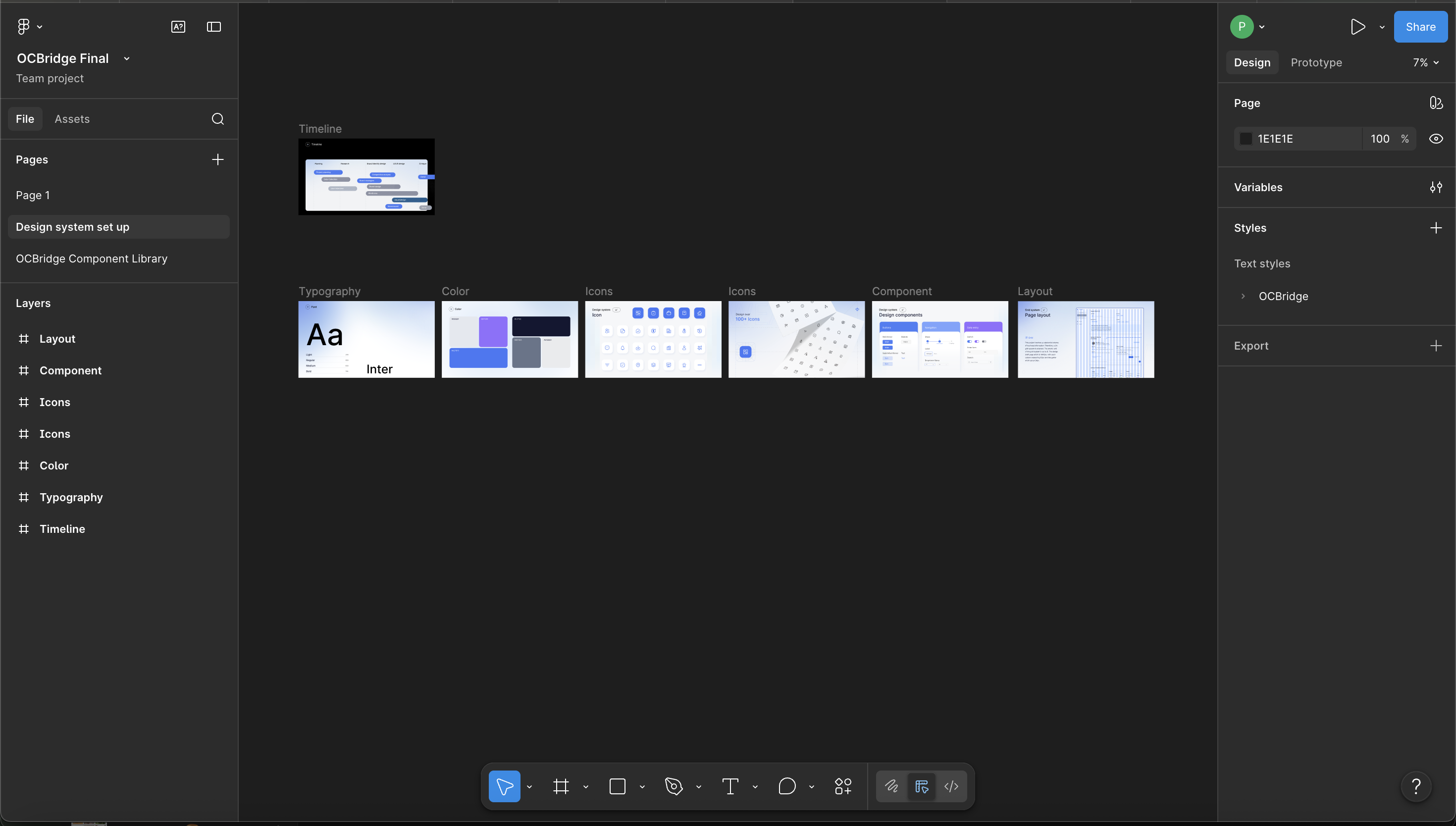The height and width of the screenshot is (826, 1456).
Task: Add a new page with plus icon
Action: point(218,159)
